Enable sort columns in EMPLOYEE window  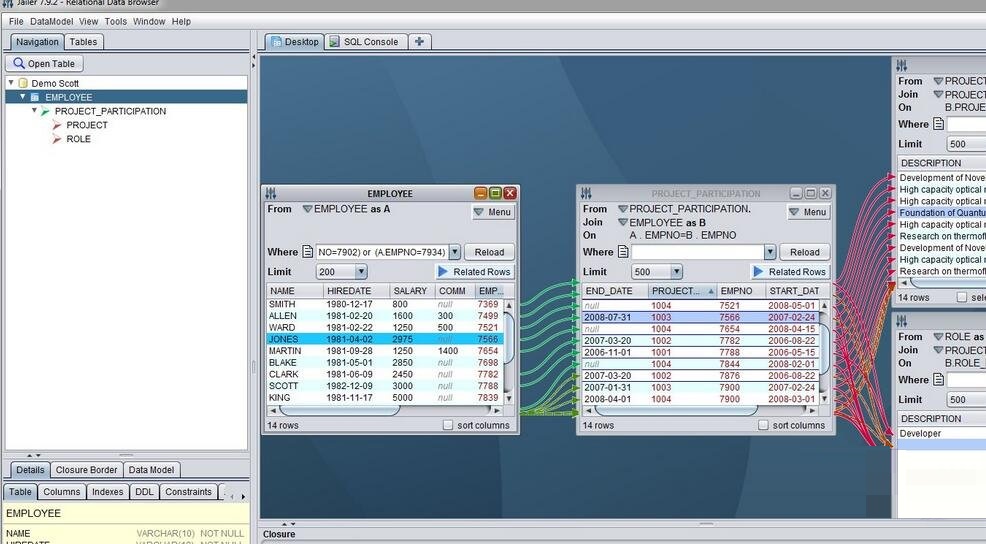449,425
